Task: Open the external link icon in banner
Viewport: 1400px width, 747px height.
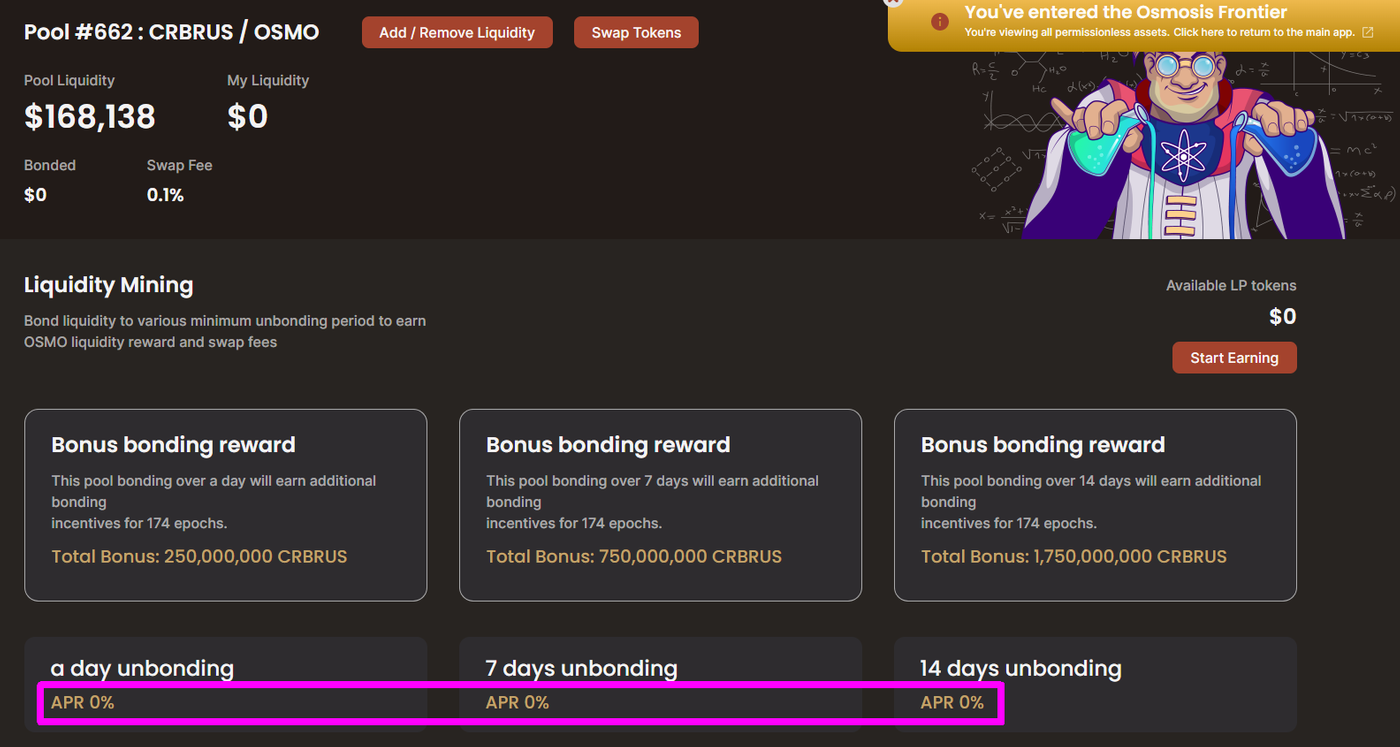Action: pyautogui.click(x=1368, y=32)
